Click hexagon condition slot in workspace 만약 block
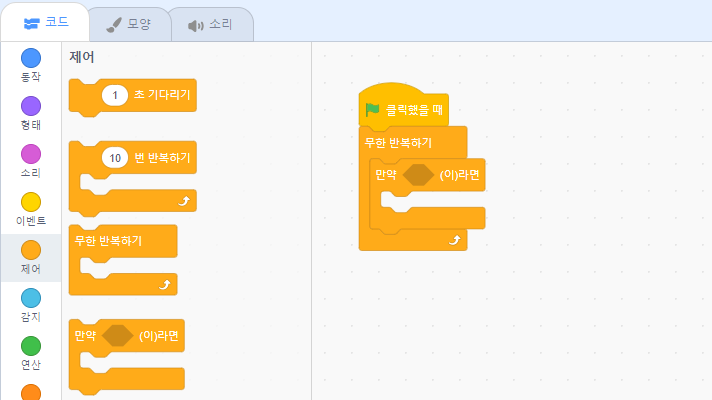 [x=418, y=175]
